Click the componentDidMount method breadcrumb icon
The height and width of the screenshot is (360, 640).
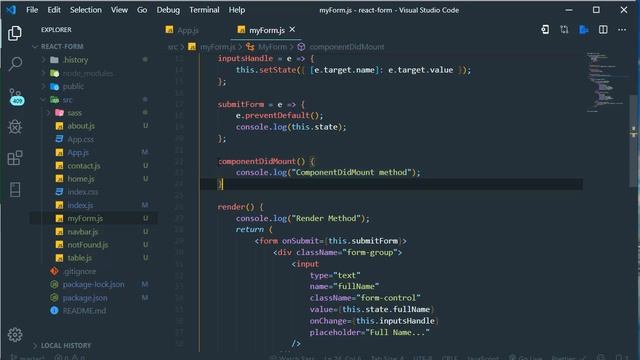tap(301, 47)
